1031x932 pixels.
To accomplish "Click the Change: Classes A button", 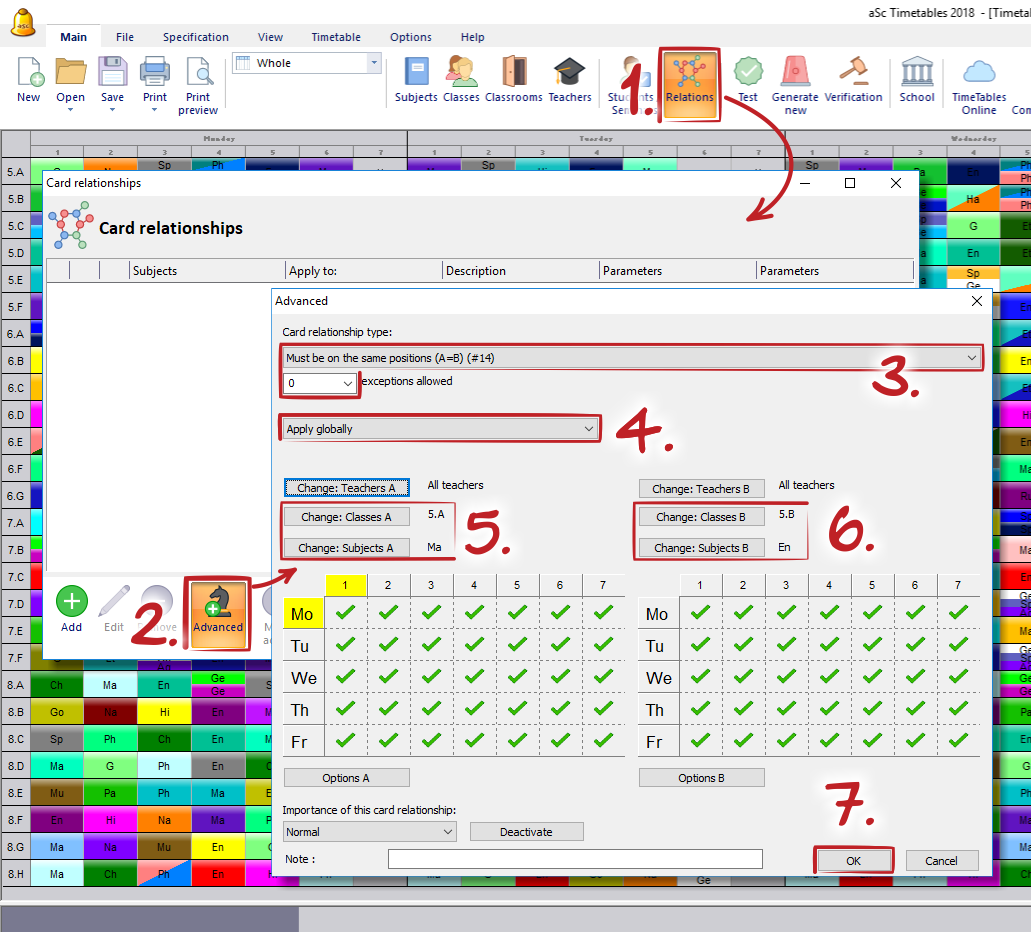I will click(346, 517).
